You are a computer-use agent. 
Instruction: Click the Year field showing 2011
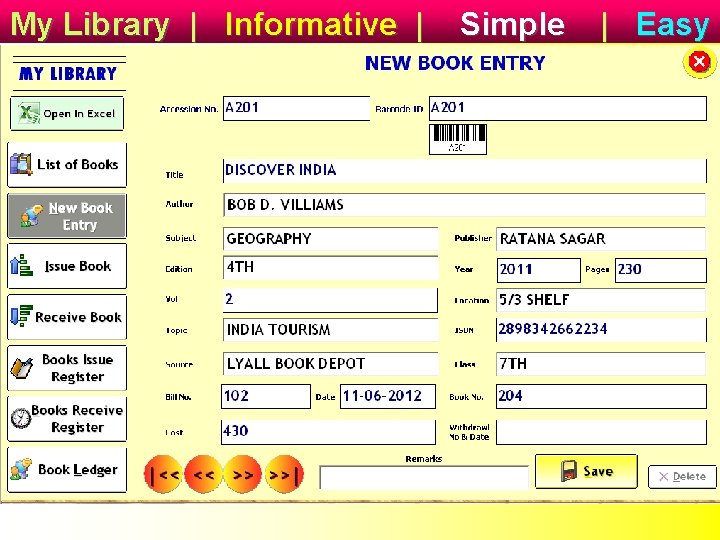pyautogui.click(x=539, y=270)
